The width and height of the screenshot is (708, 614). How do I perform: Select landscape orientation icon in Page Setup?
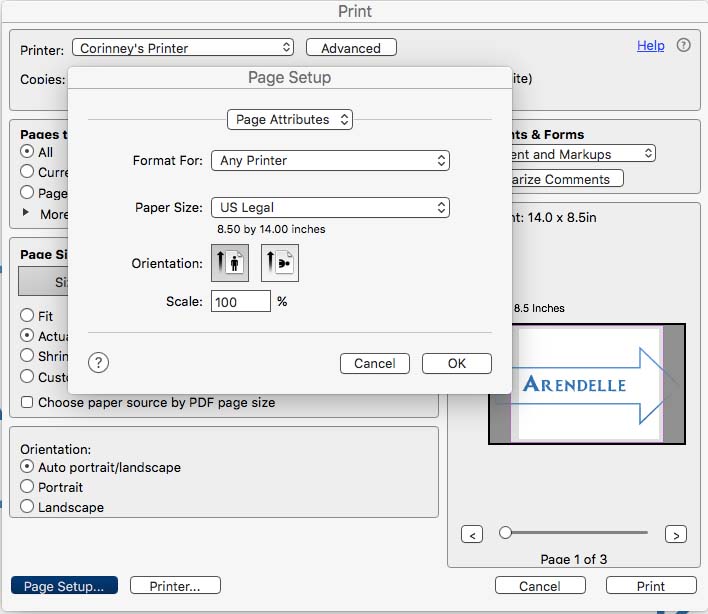280,264
